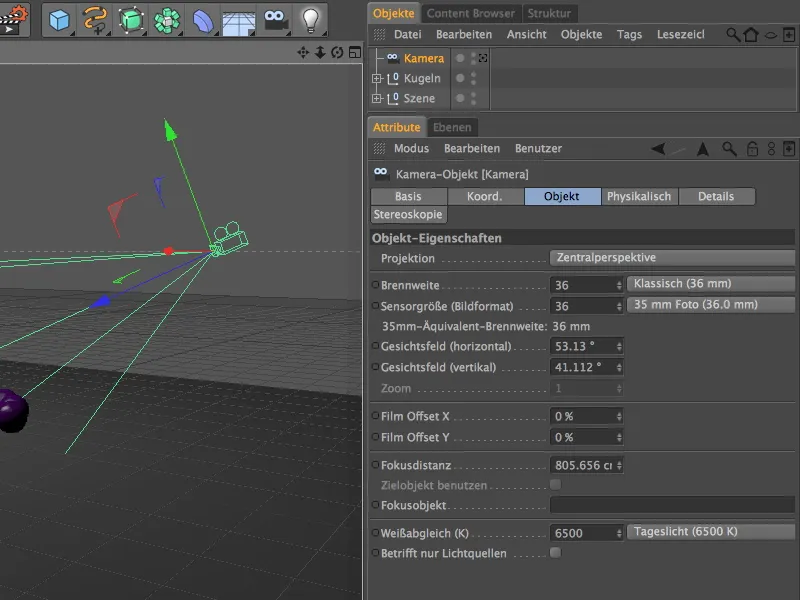Image resolution: width=800 pixels, height=600 pixels.
Task: Click viewport rotate camera icon
Action: coord(337,53)
